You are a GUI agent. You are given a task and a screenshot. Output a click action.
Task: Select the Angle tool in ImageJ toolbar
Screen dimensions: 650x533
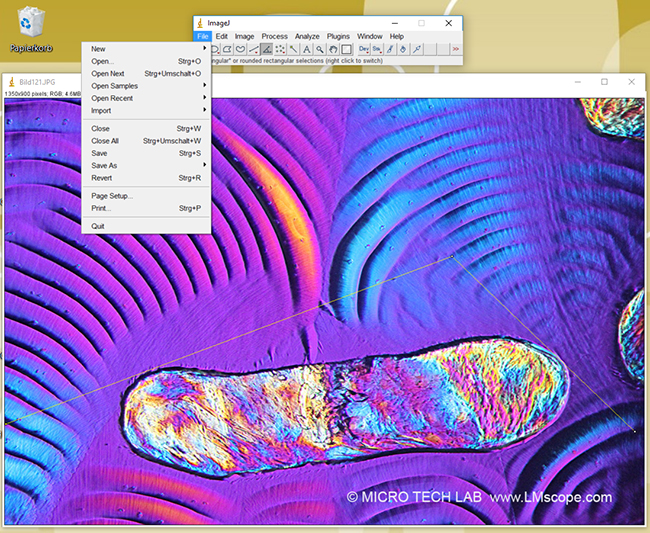point(268,49)
